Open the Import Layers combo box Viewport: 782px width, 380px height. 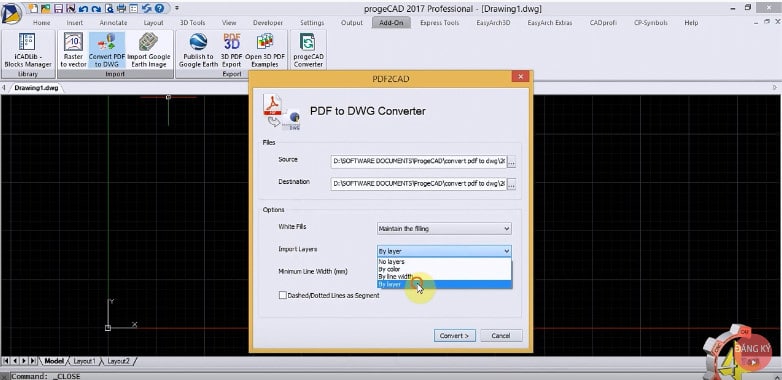pyautogui.click(x=444, y=251)
